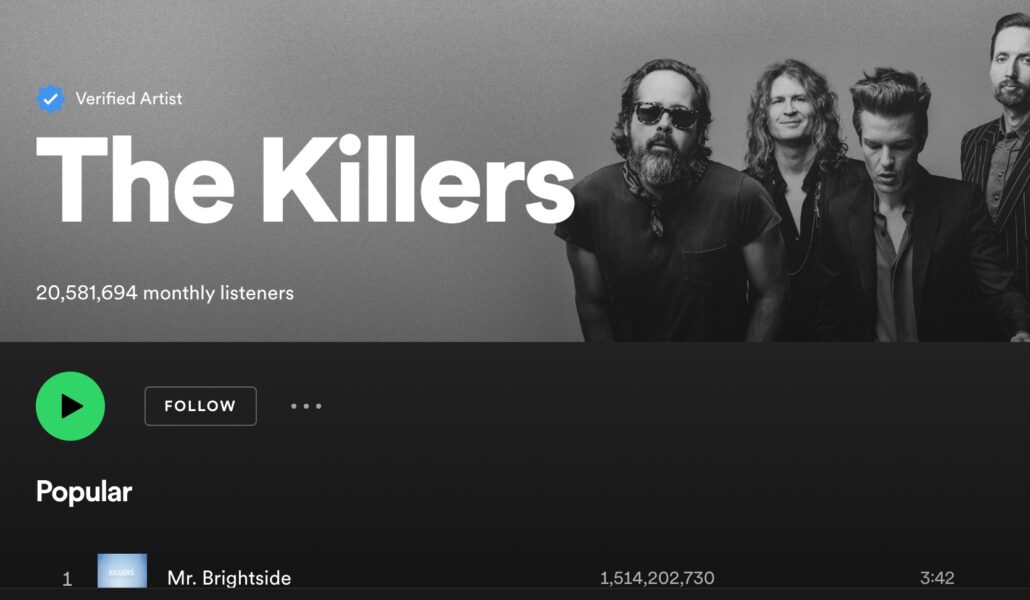Click track number 1 in the list

click(67, 579)
